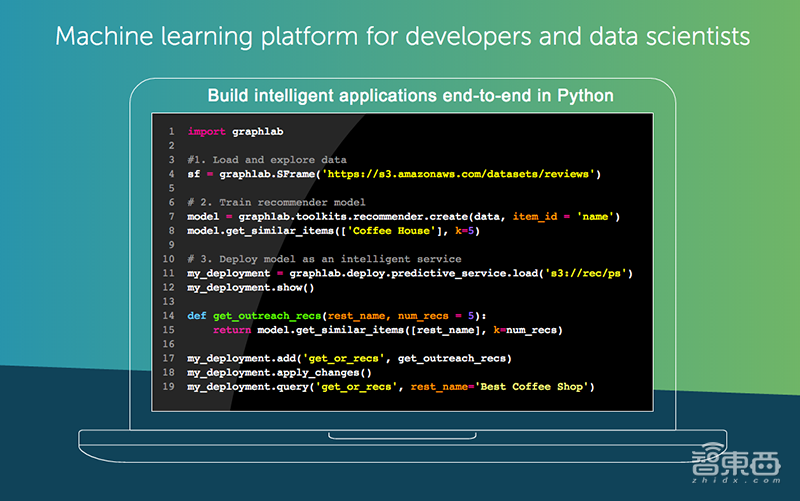Click the my_deployment.add code line
The height and width of the screenshot is (501, 800).
[x=350, y=358]
